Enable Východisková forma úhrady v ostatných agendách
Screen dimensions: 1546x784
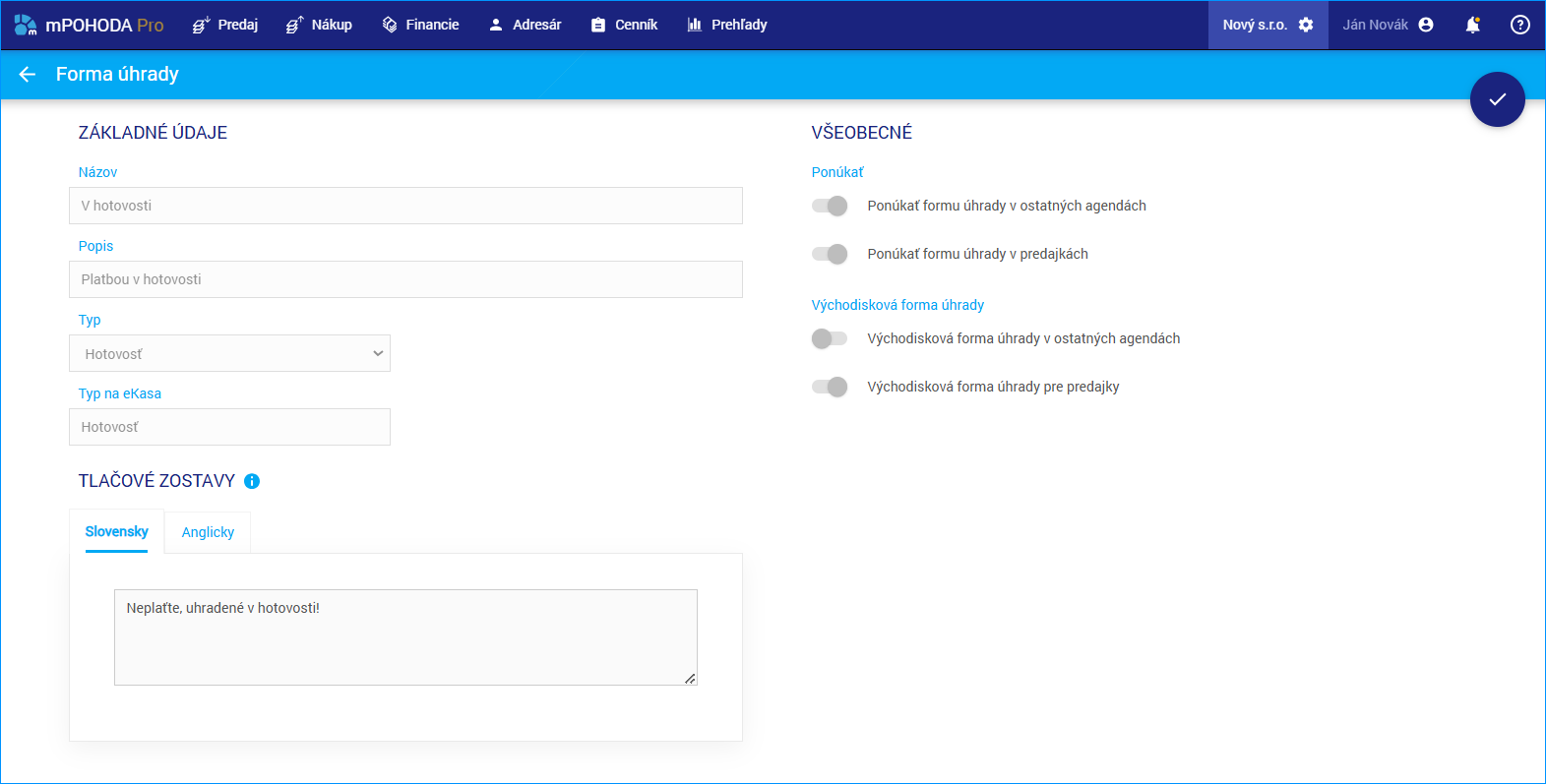click(x=830, y=338)
